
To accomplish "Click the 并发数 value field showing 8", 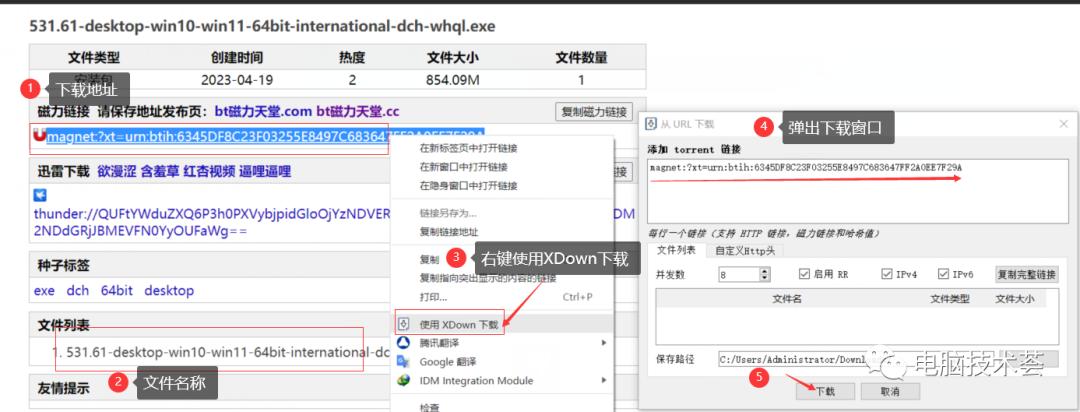I will pos(738,274).
